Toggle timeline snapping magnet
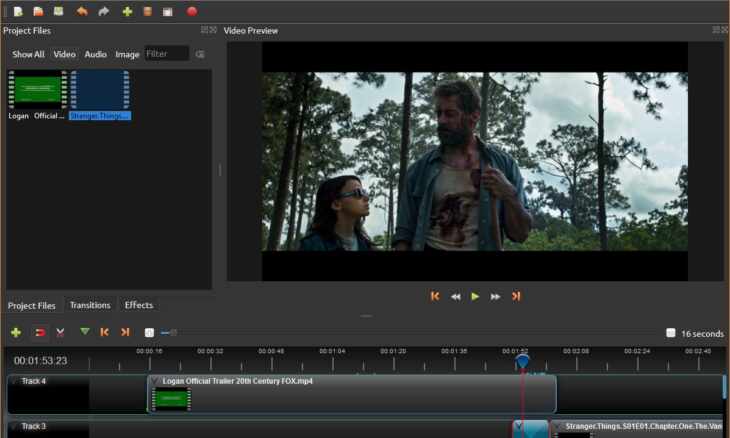The width and height of the screenshot is (730, 438). click(x=40, y=332)
